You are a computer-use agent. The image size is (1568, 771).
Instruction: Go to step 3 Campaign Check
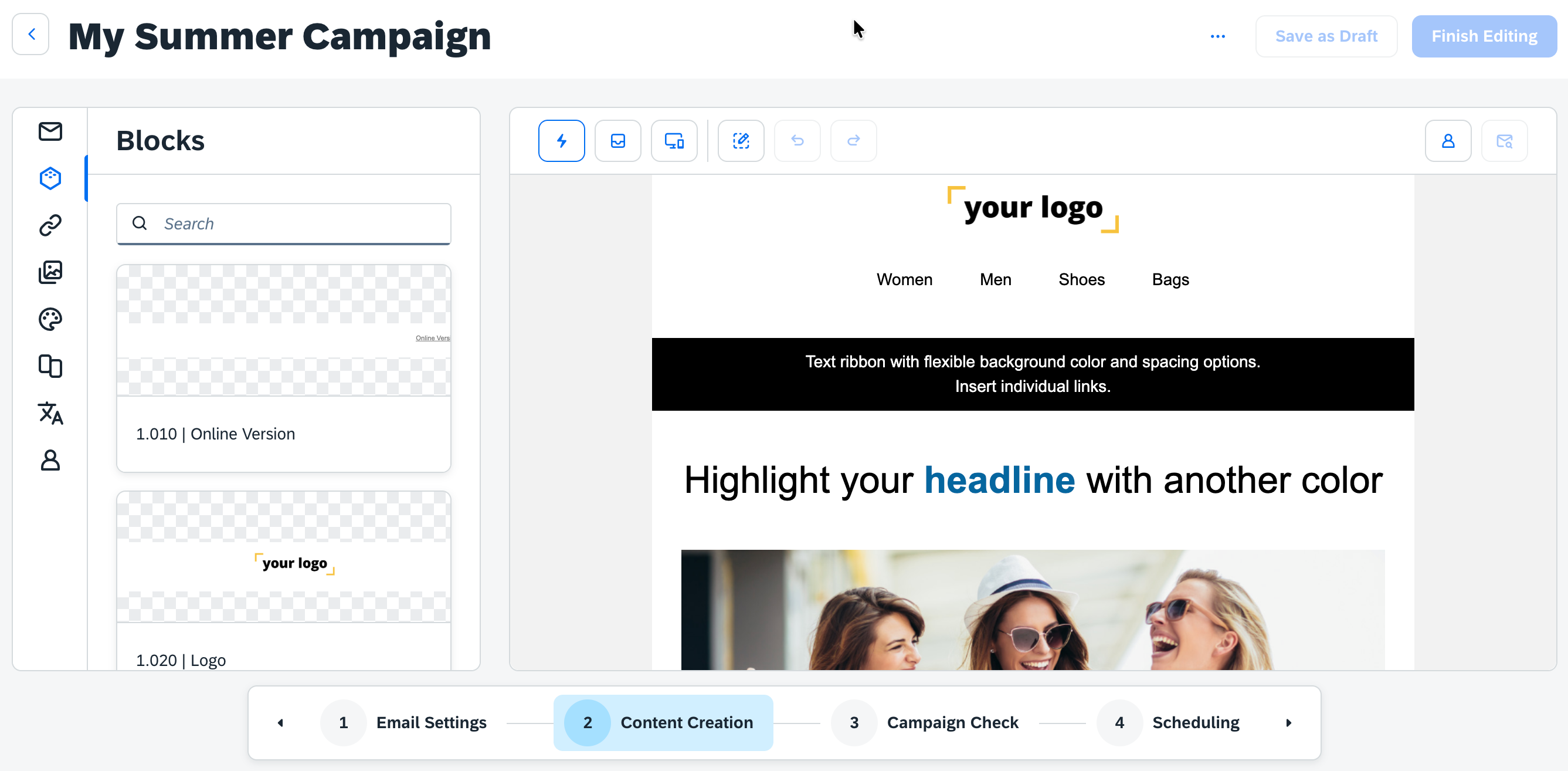[925, 723]
